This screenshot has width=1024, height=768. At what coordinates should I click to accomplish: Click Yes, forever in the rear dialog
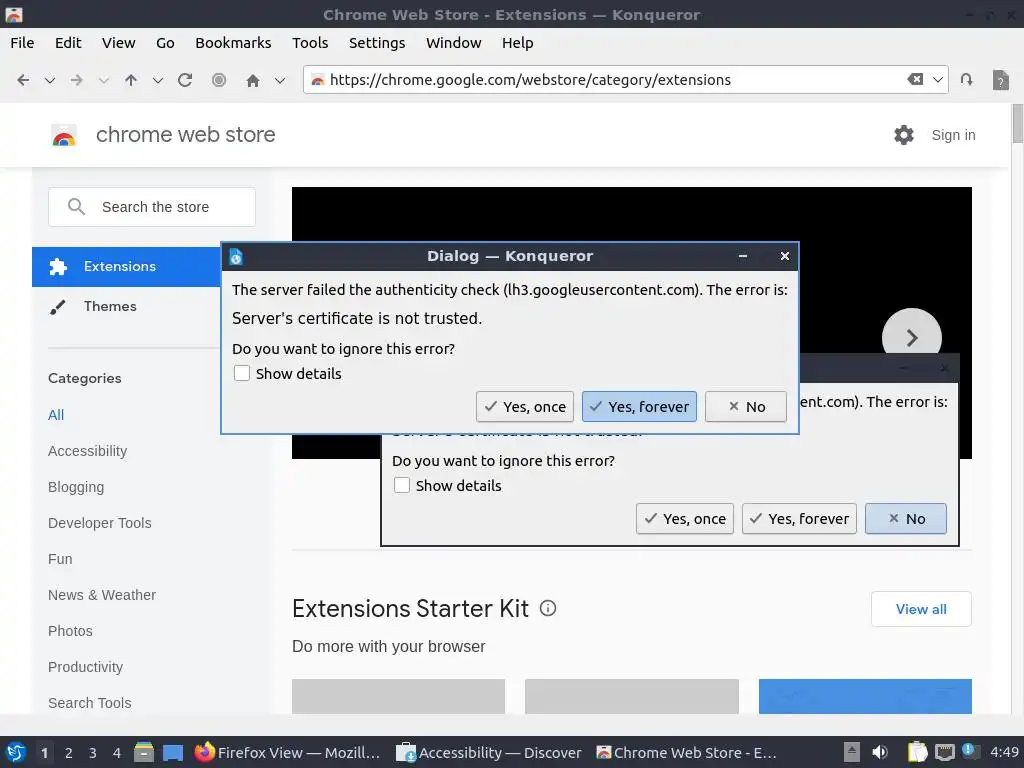tap(799, 519)
